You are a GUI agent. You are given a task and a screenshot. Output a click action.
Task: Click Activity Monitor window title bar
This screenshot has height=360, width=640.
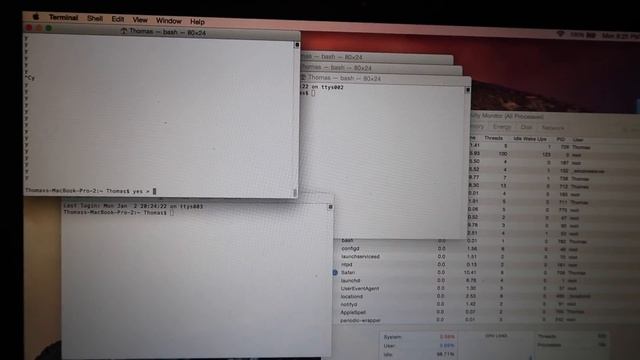[x=555, y=116]
